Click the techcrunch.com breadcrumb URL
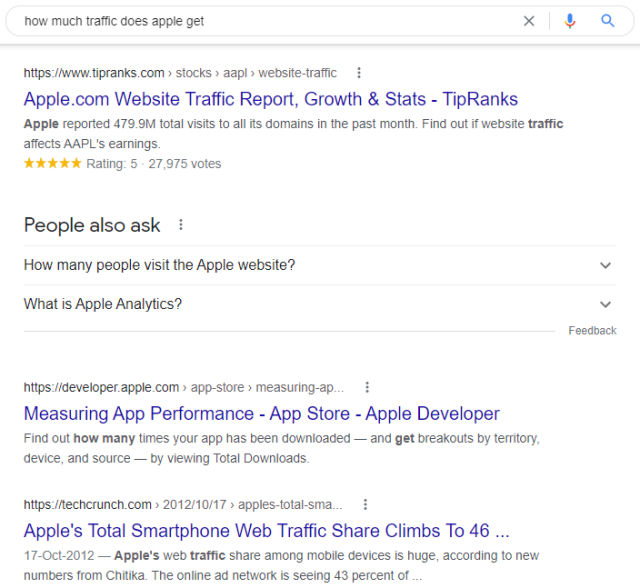Screen dimensions: 640x588 click(183, 505)
